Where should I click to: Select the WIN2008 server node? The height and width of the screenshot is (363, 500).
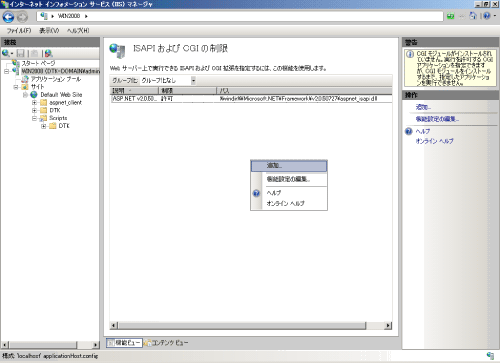(60, 71)
